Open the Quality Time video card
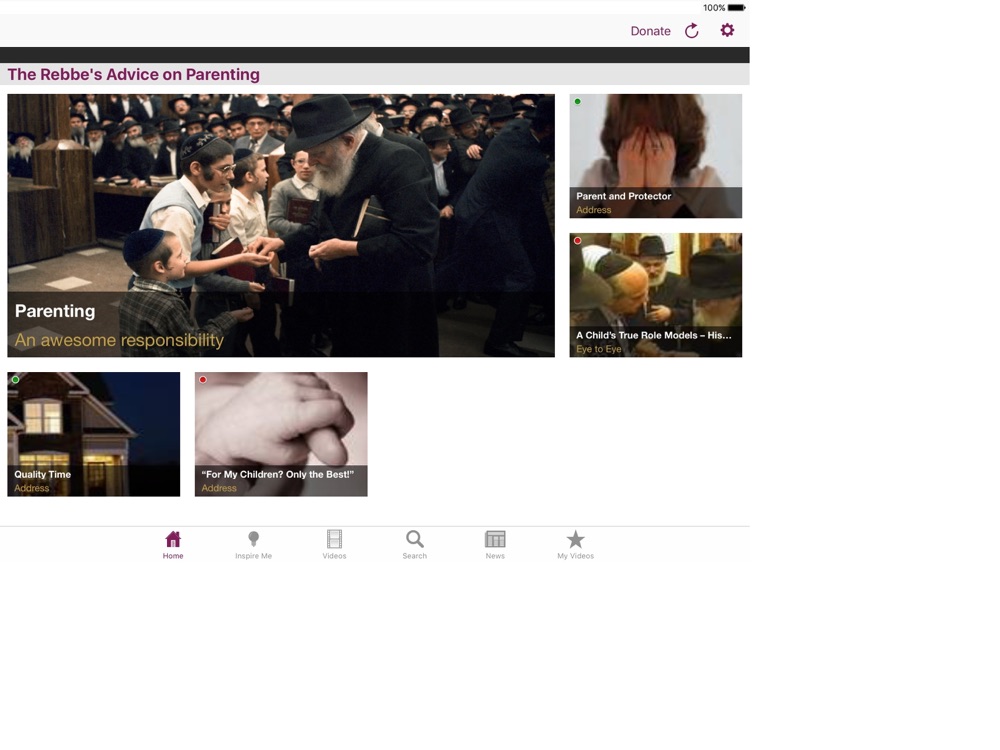The height and width of the screenshot is (750, 1000). click(x=94, y=434)
